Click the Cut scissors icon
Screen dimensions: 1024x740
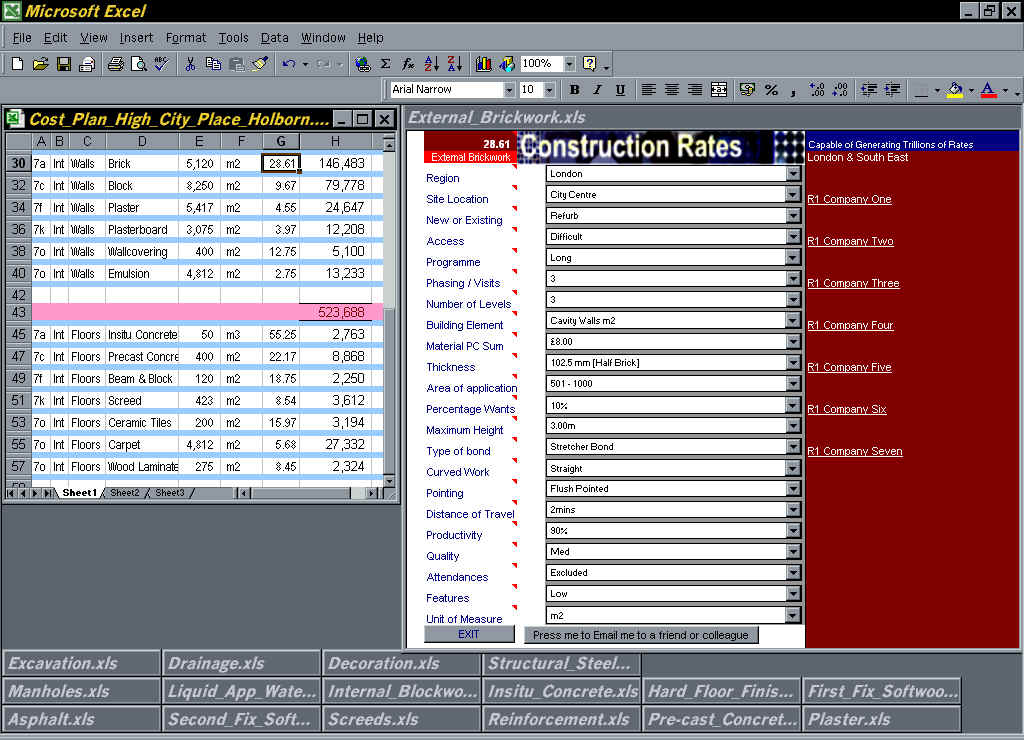[x=190, y=64]
